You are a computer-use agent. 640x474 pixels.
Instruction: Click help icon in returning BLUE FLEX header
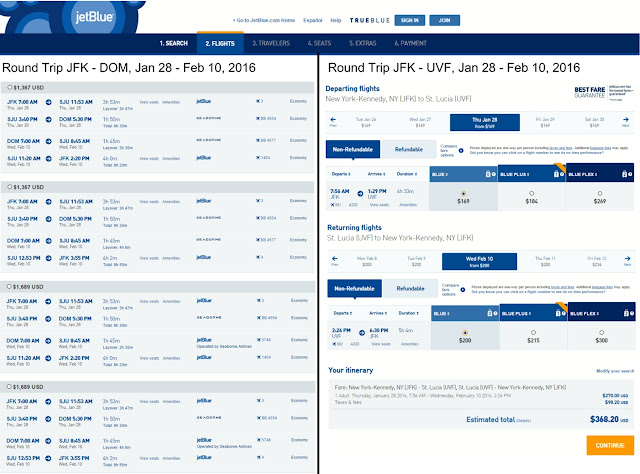pos(631,314)
